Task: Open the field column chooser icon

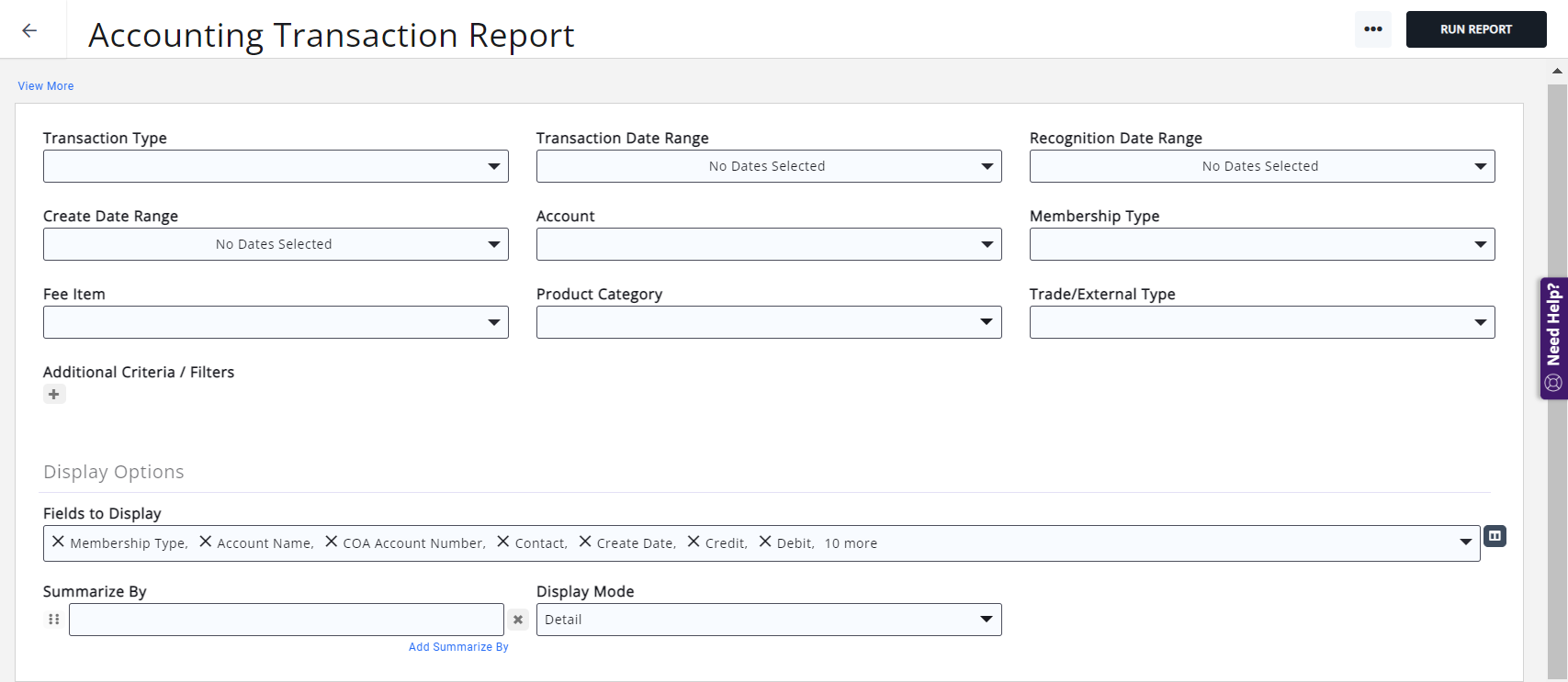Action: [1495, 536]
